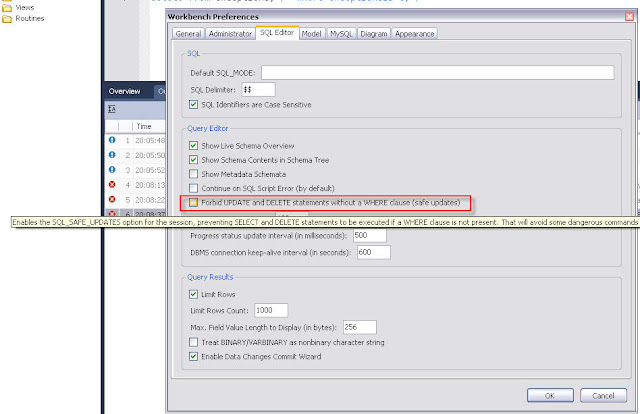Select the SQL Editor tab
Image resolution: width=640 pixels, height=414 pixels.
coord(277,33)
